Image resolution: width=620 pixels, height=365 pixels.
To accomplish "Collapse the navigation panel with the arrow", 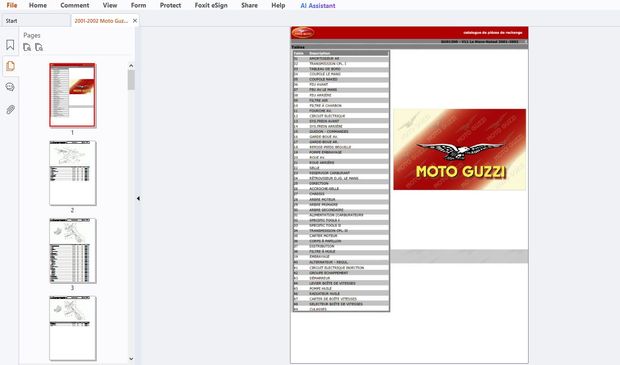I will pos(138,199).
